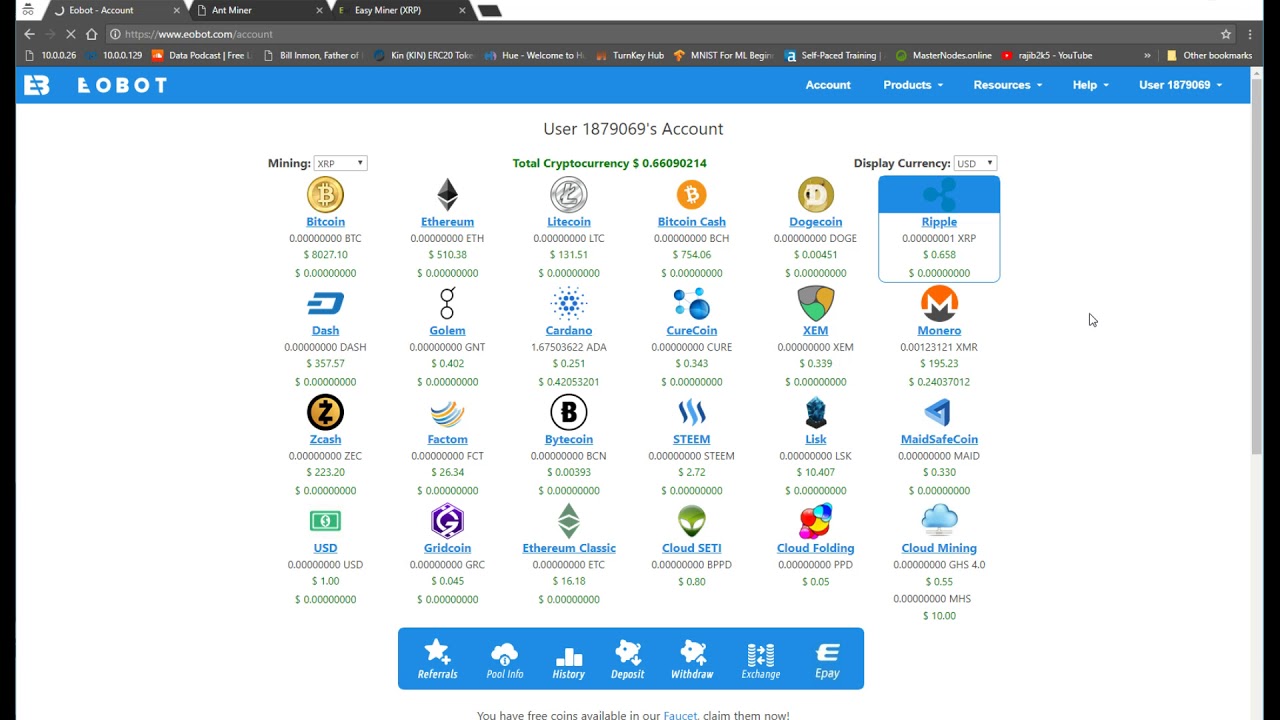
Task: Open the Bitcoin coin icon
Action: (325, 195)
